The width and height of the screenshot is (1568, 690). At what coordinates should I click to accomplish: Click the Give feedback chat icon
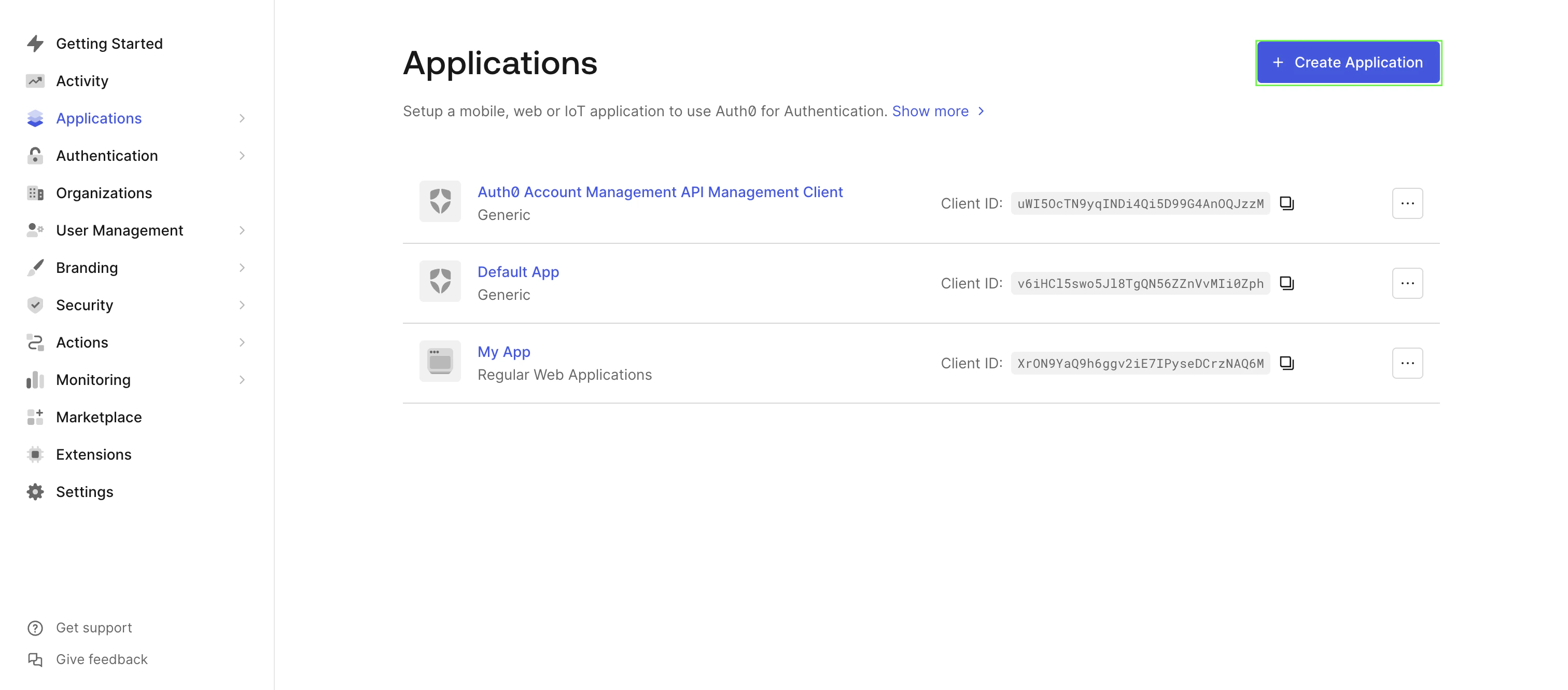pos(35,659)
